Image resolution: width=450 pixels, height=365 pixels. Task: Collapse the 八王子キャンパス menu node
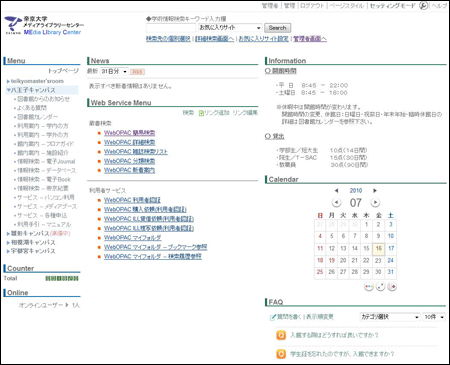click(x=8, y=90)
